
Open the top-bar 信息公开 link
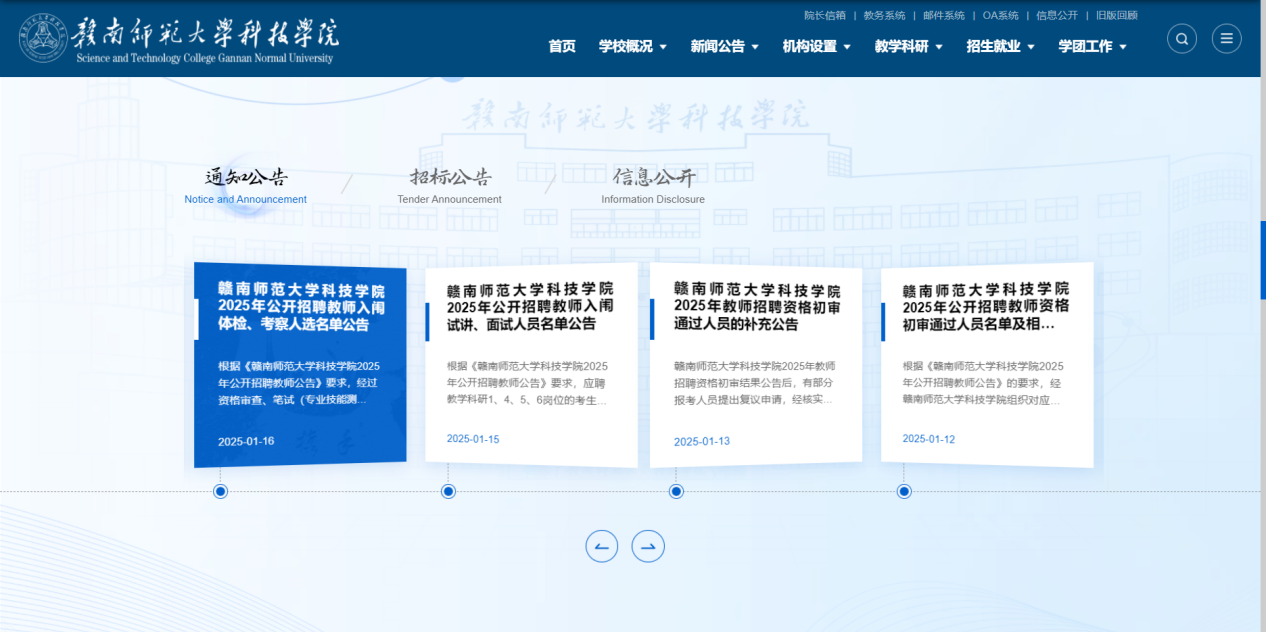[1057, 15]
